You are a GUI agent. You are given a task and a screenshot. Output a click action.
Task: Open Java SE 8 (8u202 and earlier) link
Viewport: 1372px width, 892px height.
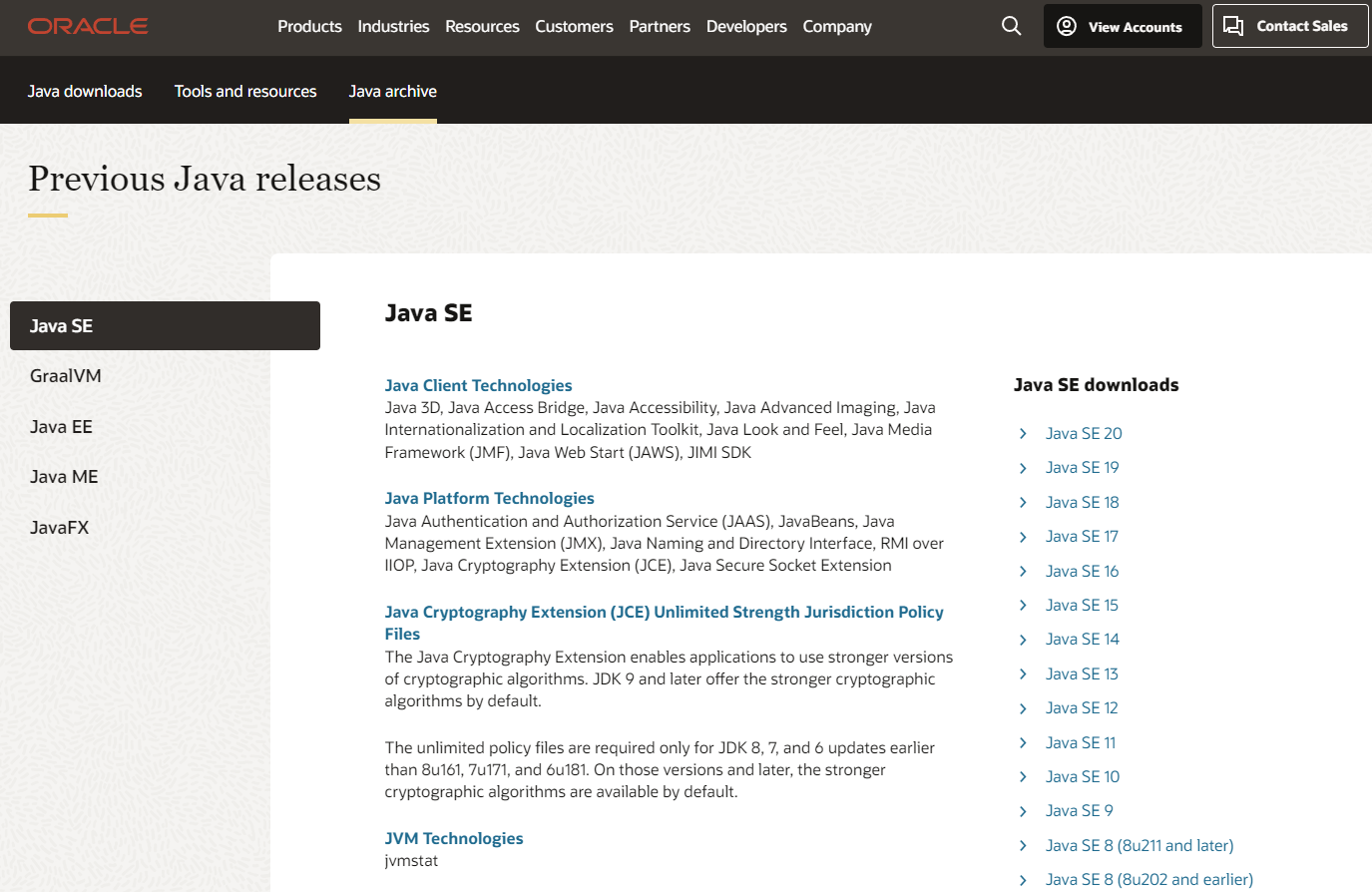pyautogui.click(x=1149, y=880)
